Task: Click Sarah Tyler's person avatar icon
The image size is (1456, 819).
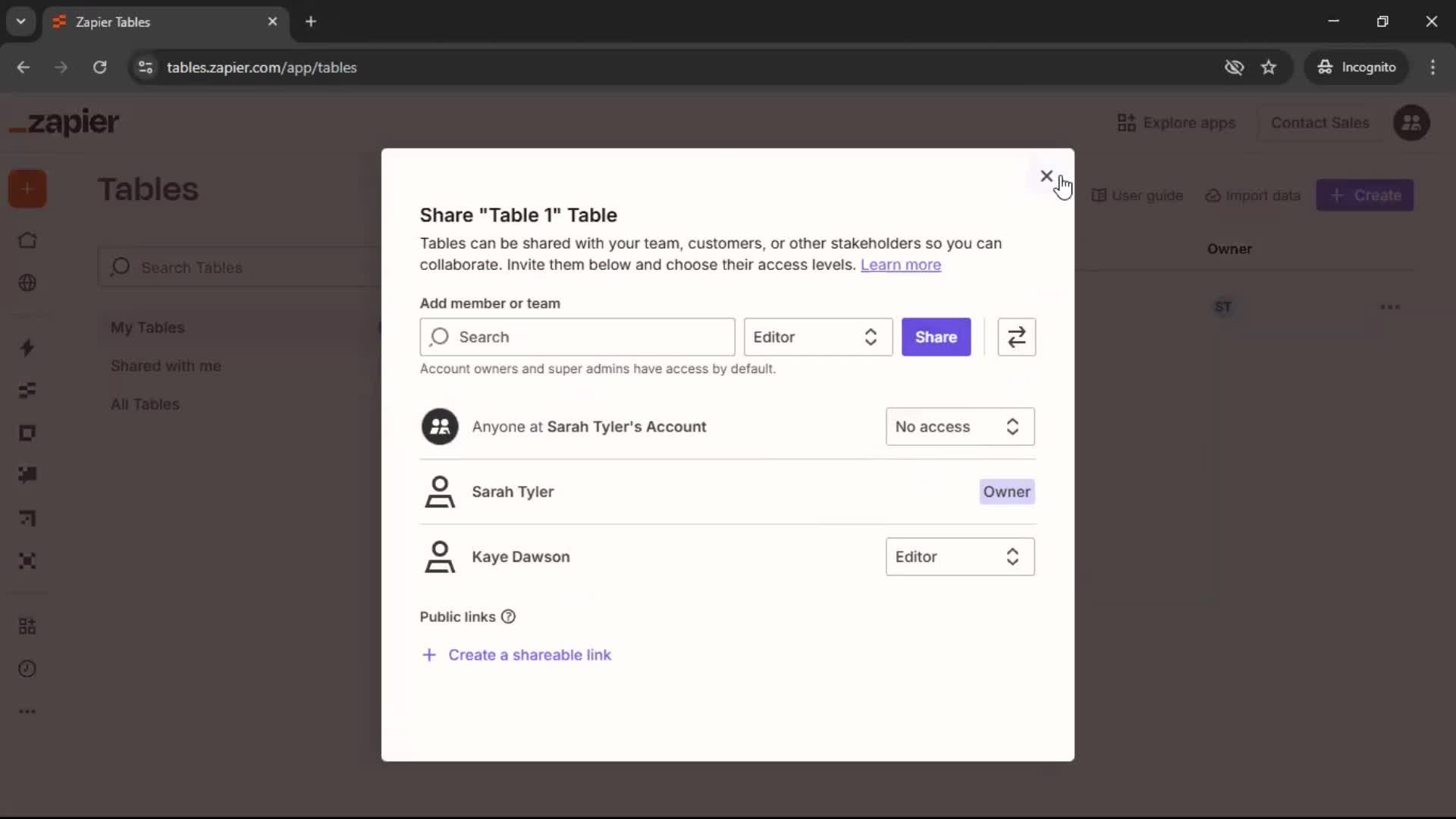Action: 440,491
